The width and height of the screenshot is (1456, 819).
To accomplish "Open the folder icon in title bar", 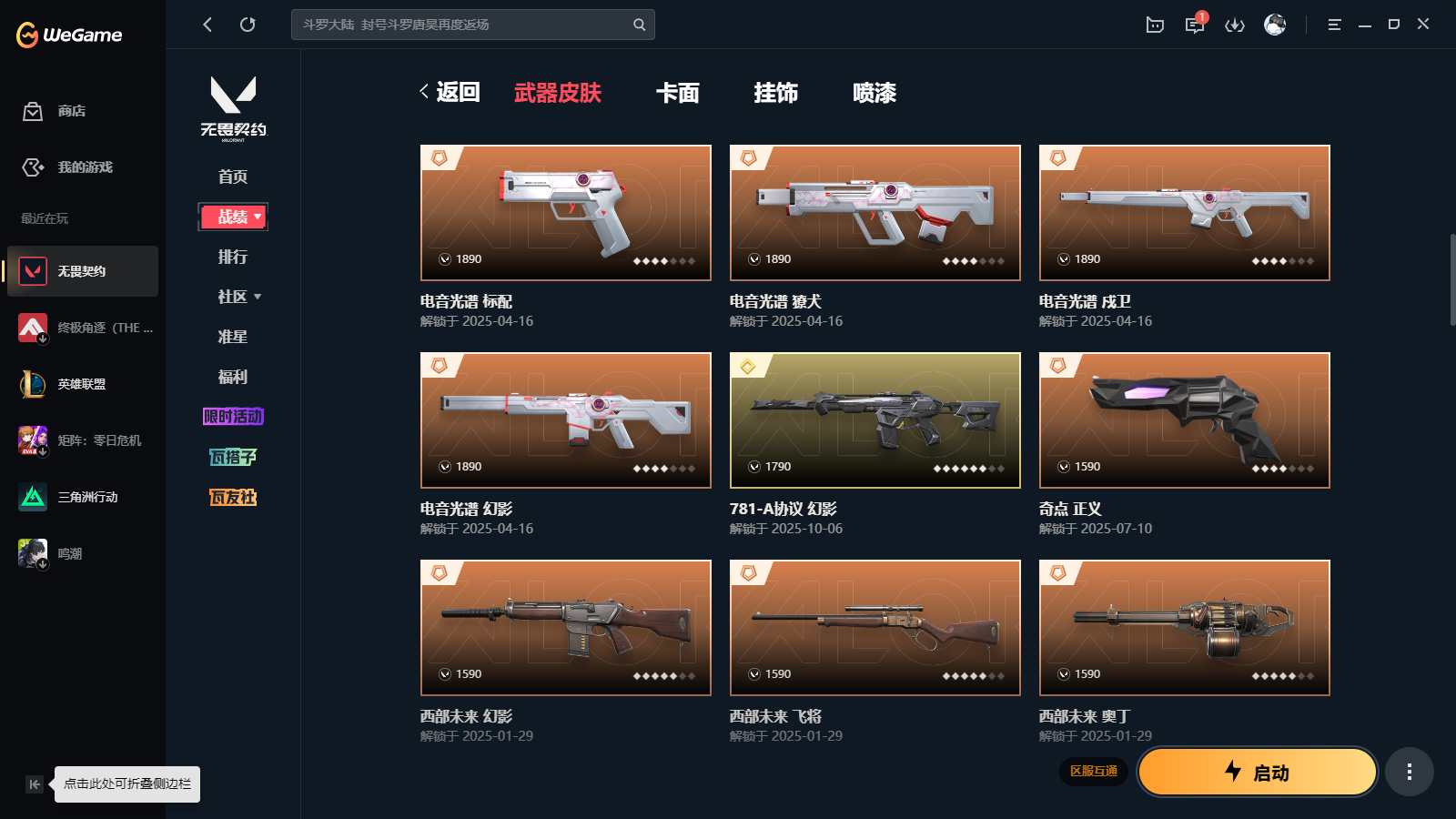I will (1155, 25).
